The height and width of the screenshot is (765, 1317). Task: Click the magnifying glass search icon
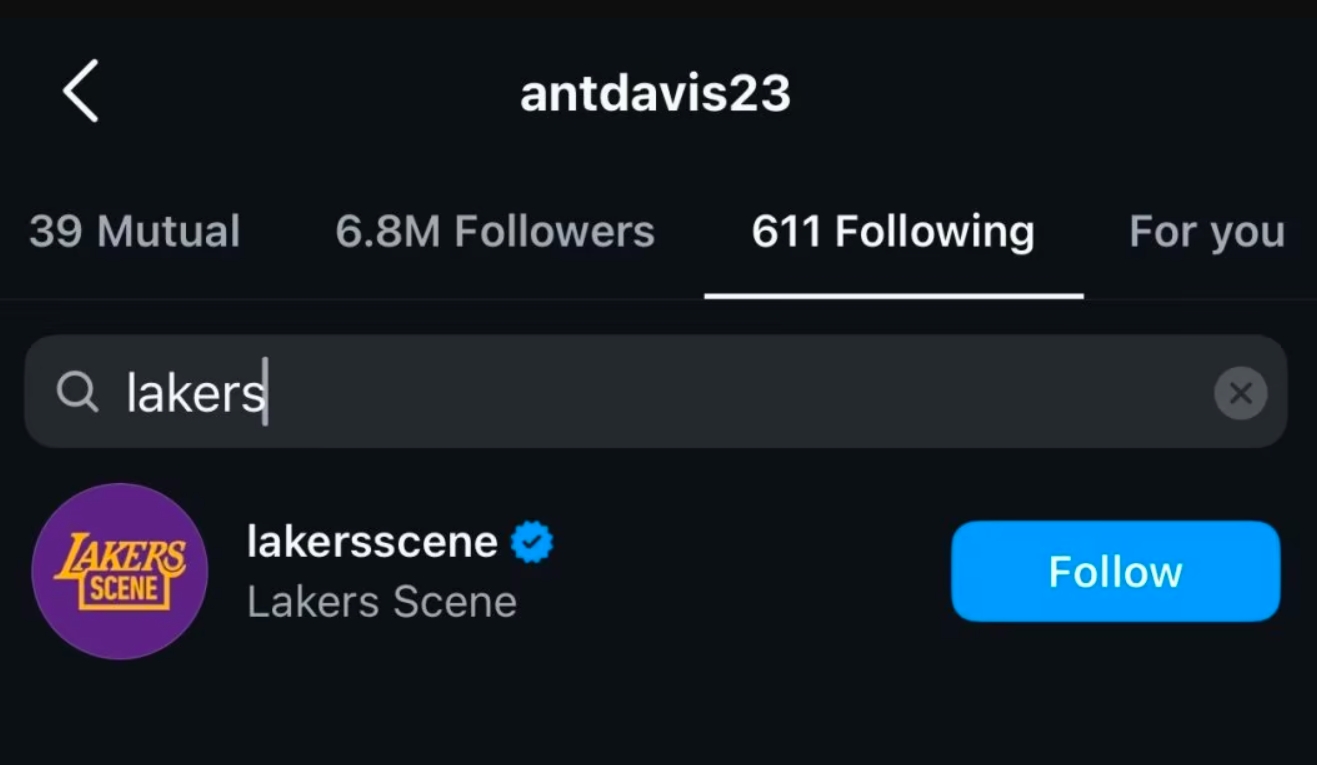(77, 392)
